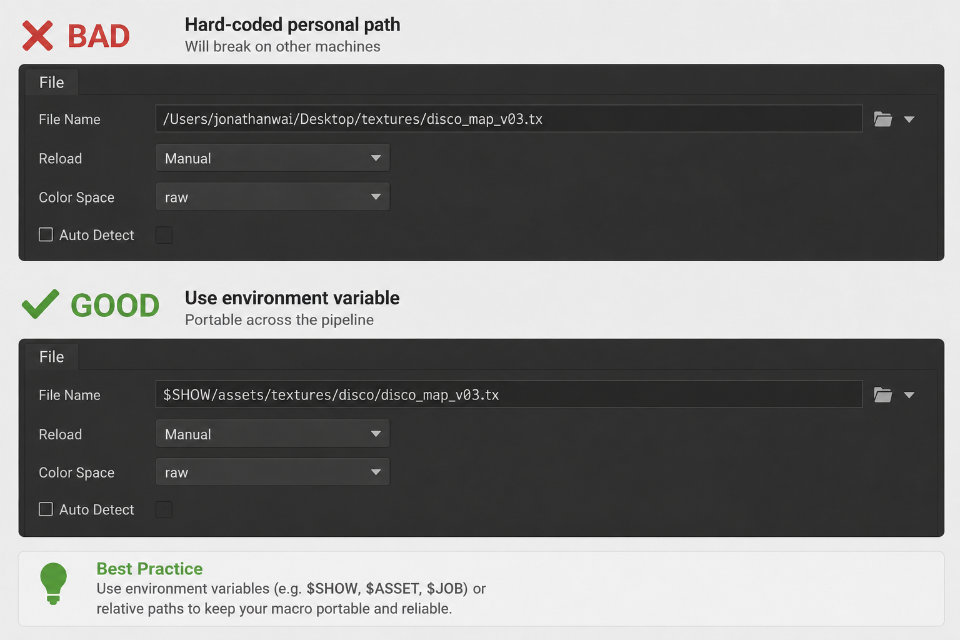Expand file options arrow next to bottom folder icon

point(909,395)
